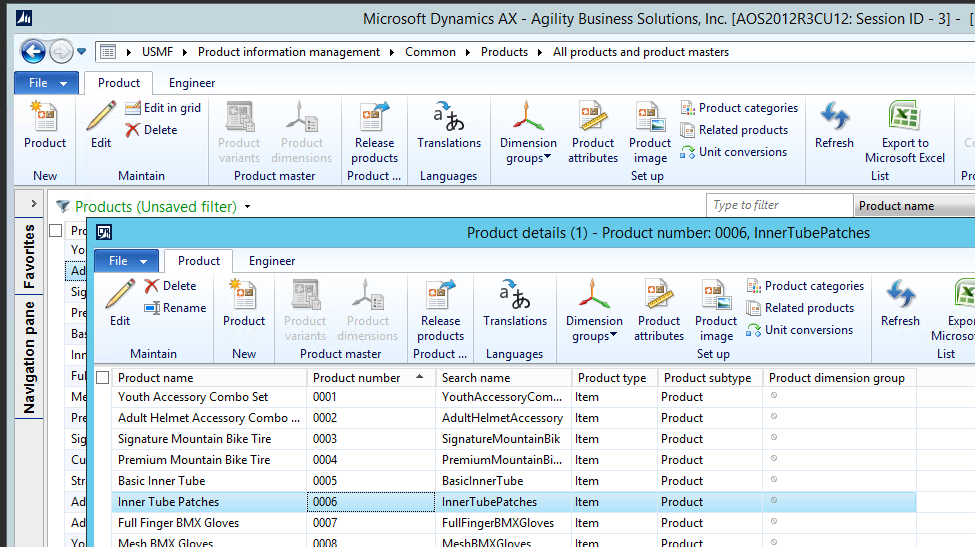The image size is (975, 547).
Task: Open Dimension groups in Product details ribbon
Action: tap(594, 310)
